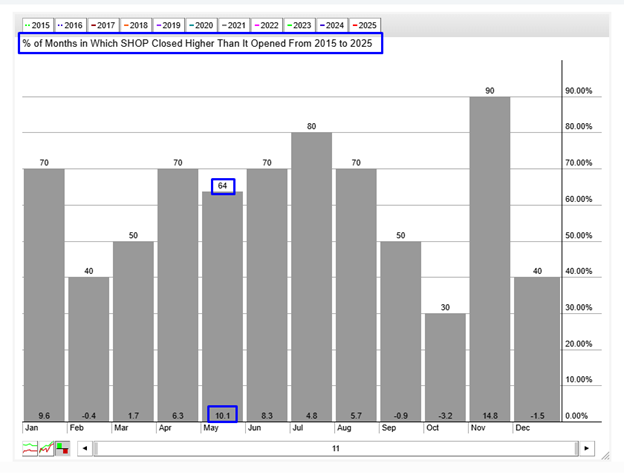Click the -0.4 value in February bar

[x=89, y=416]
